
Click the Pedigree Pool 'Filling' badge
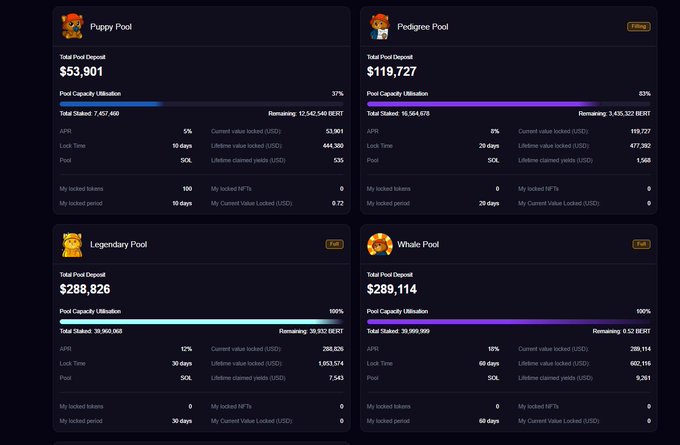pyautogui.click(x=638, y=26)
